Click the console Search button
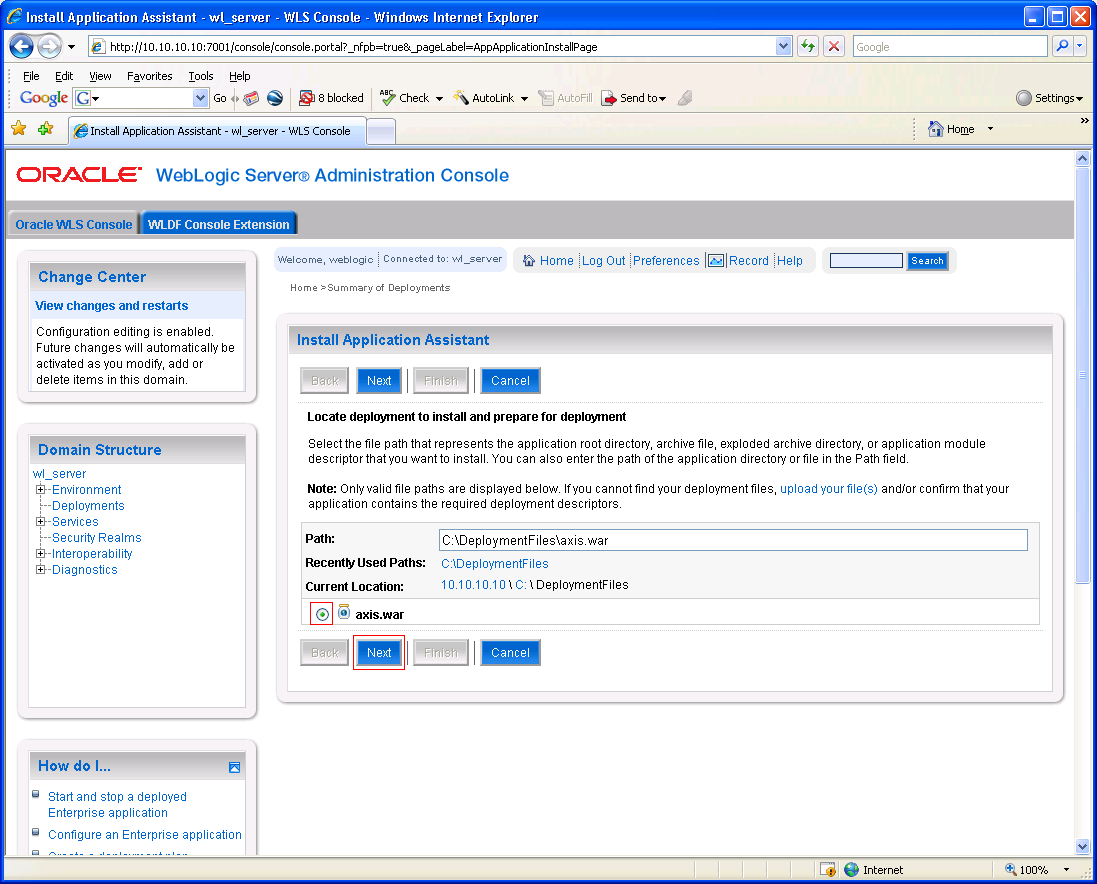The width and height of the screenshot is (1097, 884). pos(928,261)
